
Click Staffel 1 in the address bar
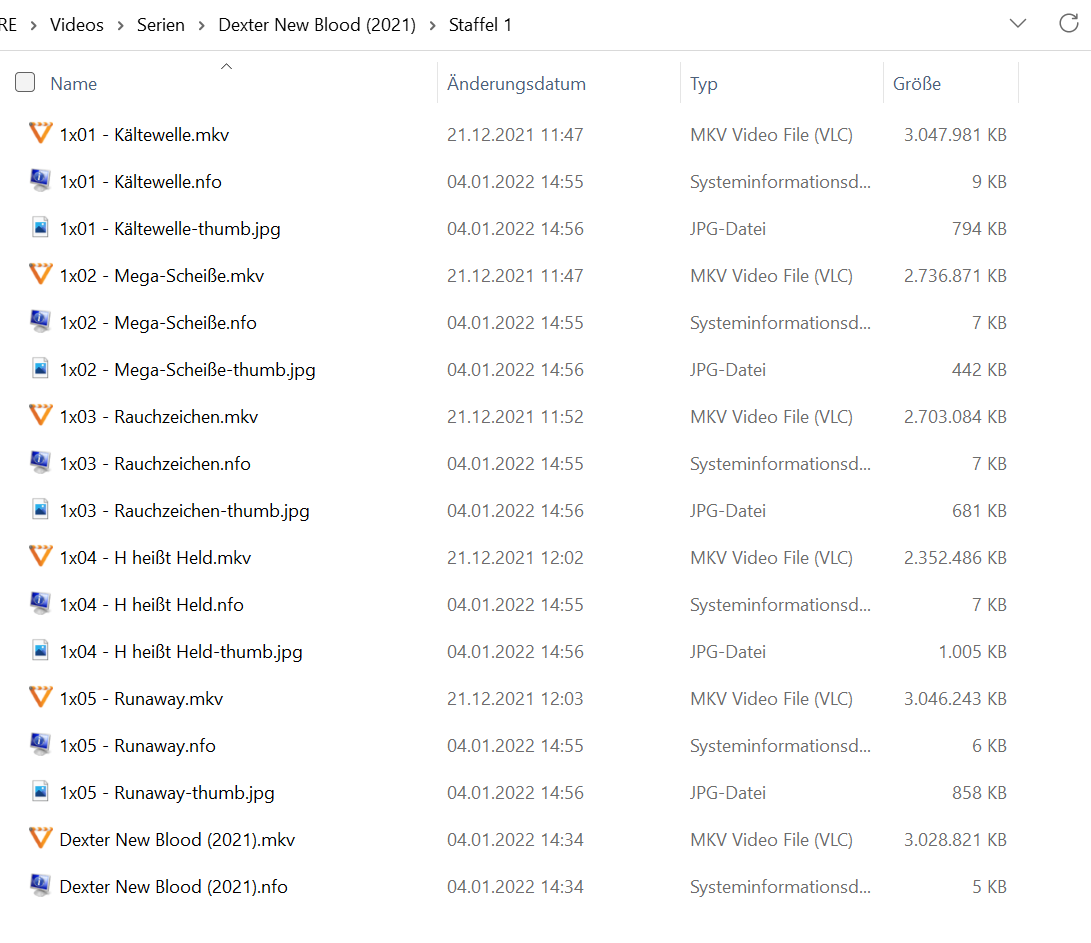(480, 25)
